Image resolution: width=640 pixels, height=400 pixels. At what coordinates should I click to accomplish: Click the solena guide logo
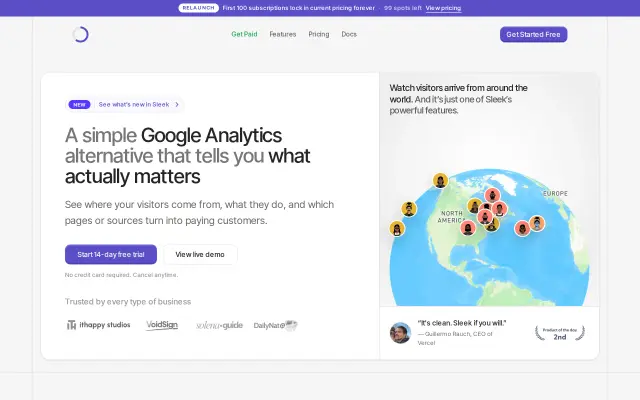(220, 325)
